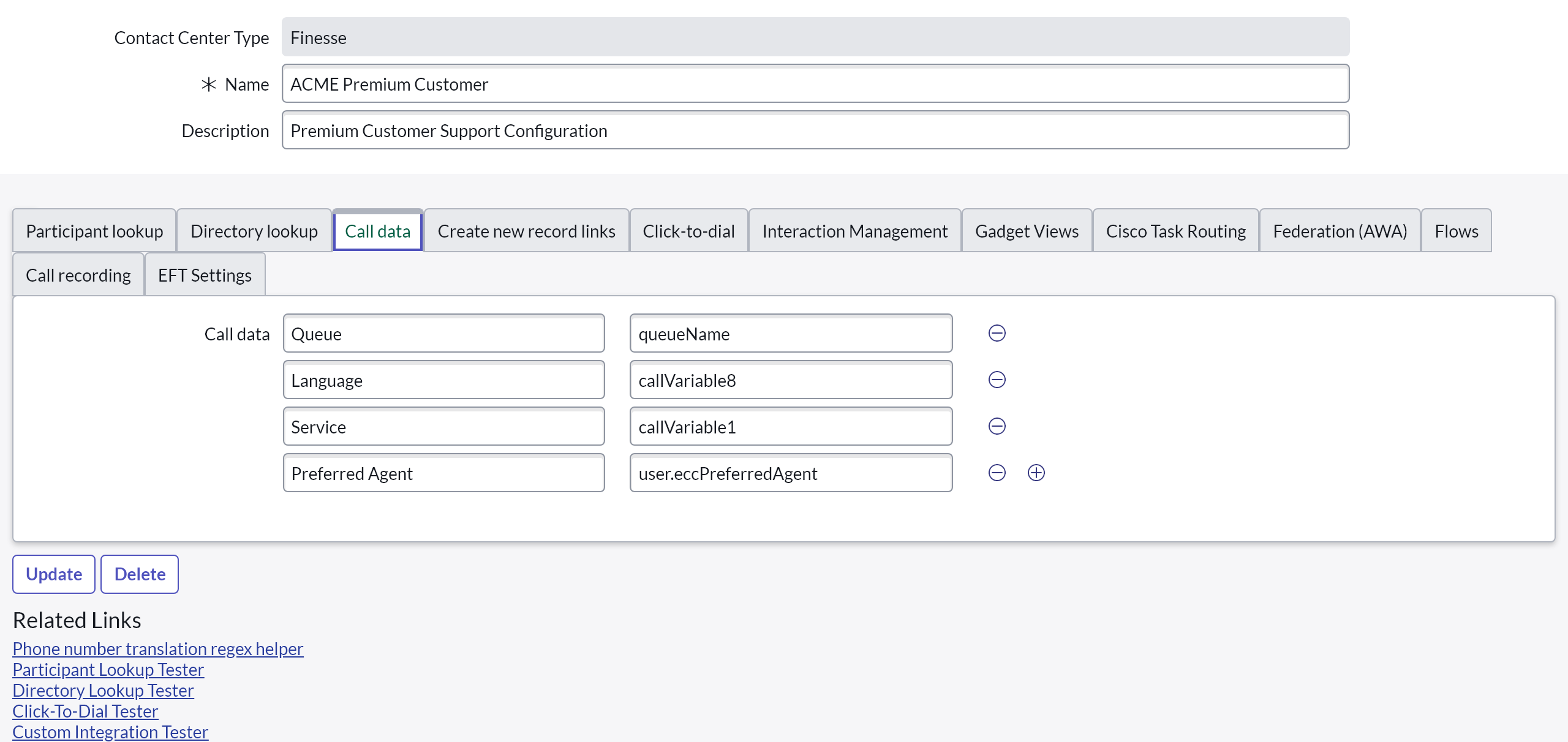Switch to the Participant lookup tab
The image size is (1568, 742).
94,231
